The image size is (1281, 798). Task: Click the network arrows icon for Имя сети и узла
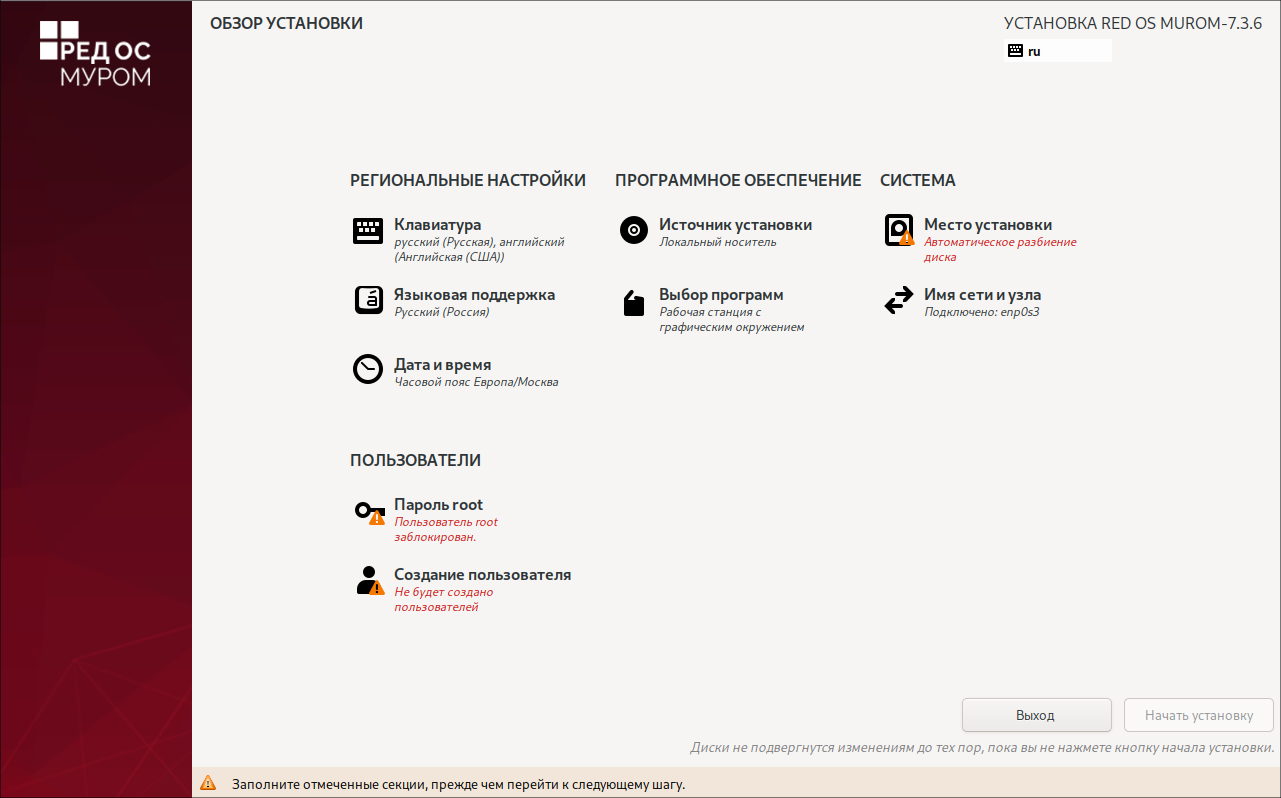click(x=899, y=300)
